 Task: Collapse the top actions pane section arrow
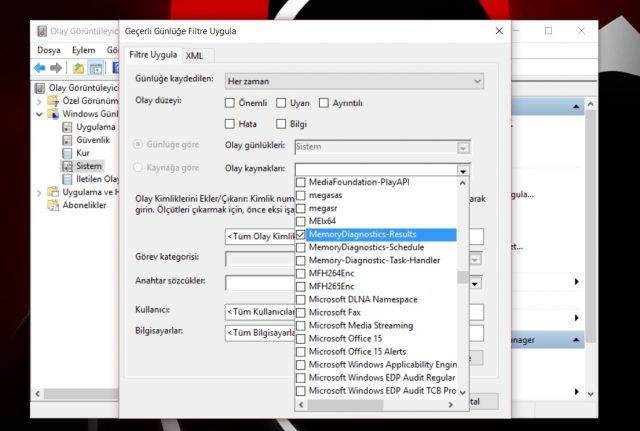tap(576, 107)
